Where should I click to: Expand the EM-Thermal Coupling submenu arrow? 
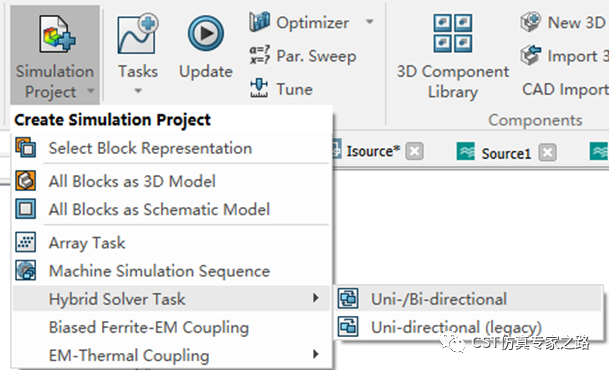(316, 354)
